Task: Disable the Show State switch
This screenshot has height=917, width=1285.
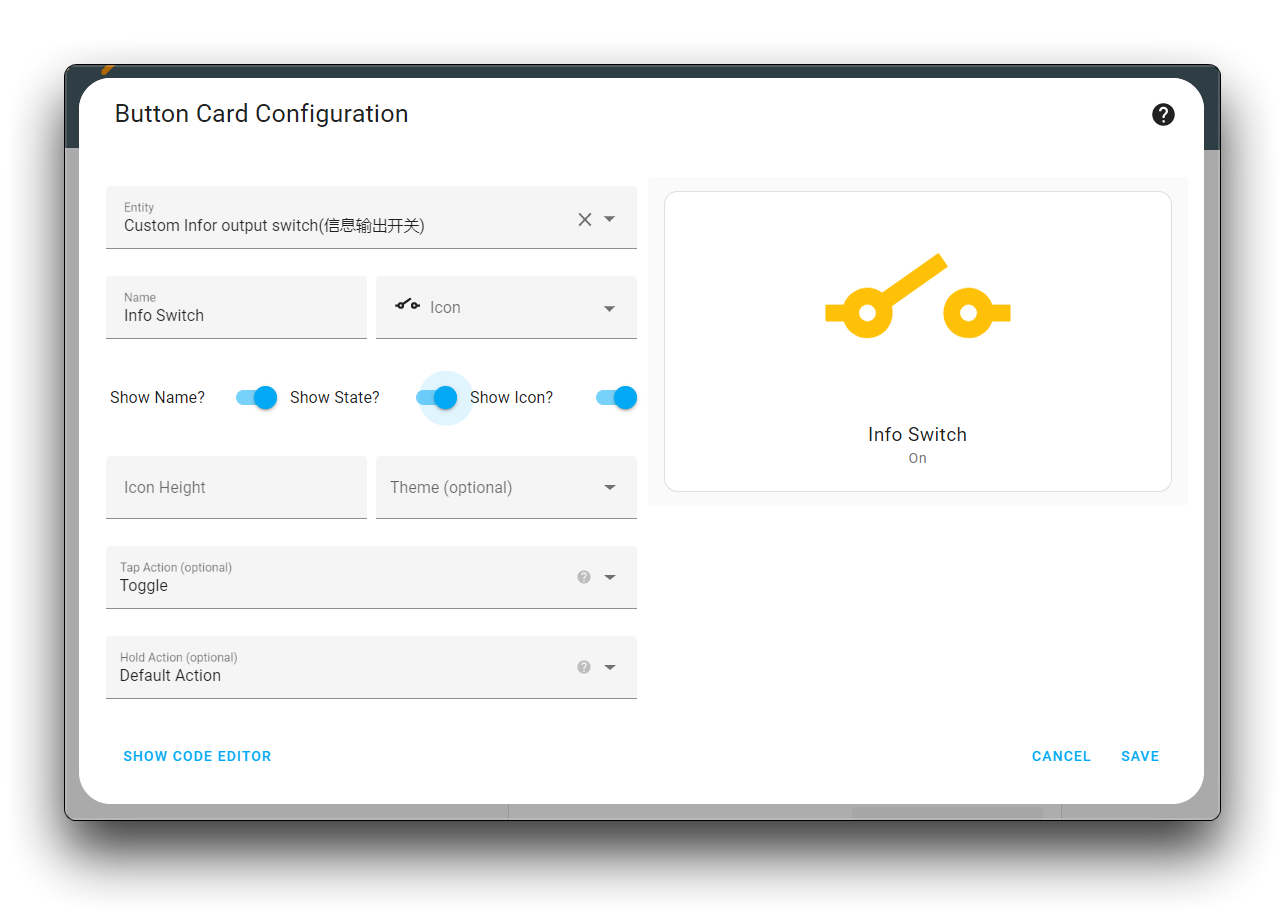Action: [x=436, y=397]
